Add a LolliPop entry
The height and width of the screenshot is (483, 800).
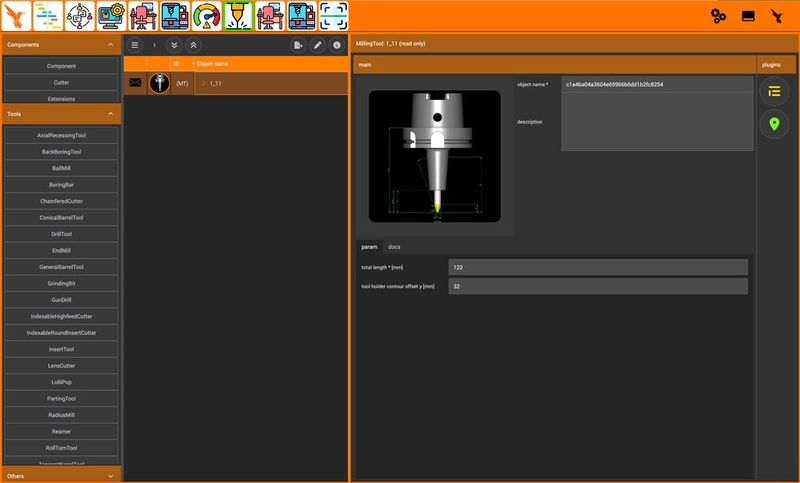tap(61, 382)
